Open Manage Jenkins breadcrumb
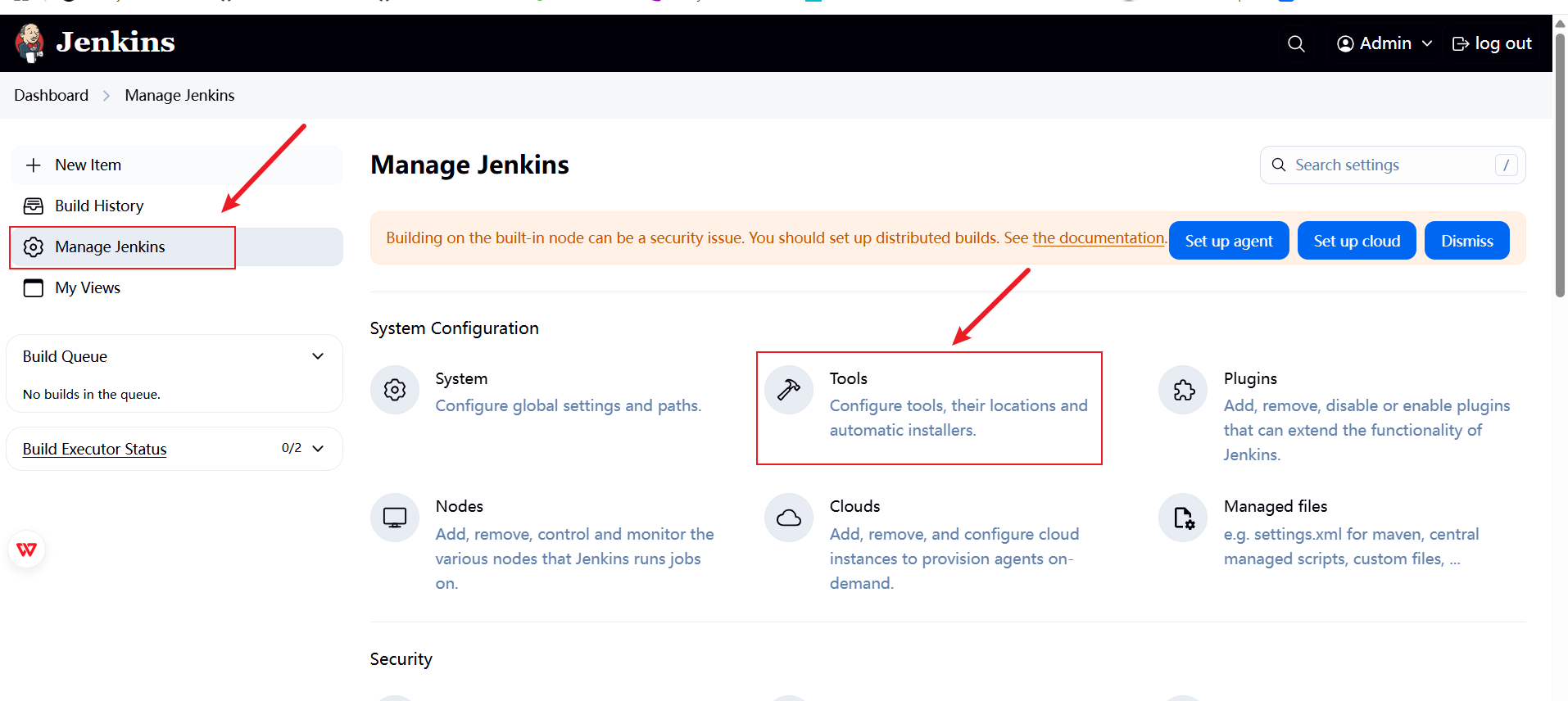1568x701 pixels. [179, 95]
